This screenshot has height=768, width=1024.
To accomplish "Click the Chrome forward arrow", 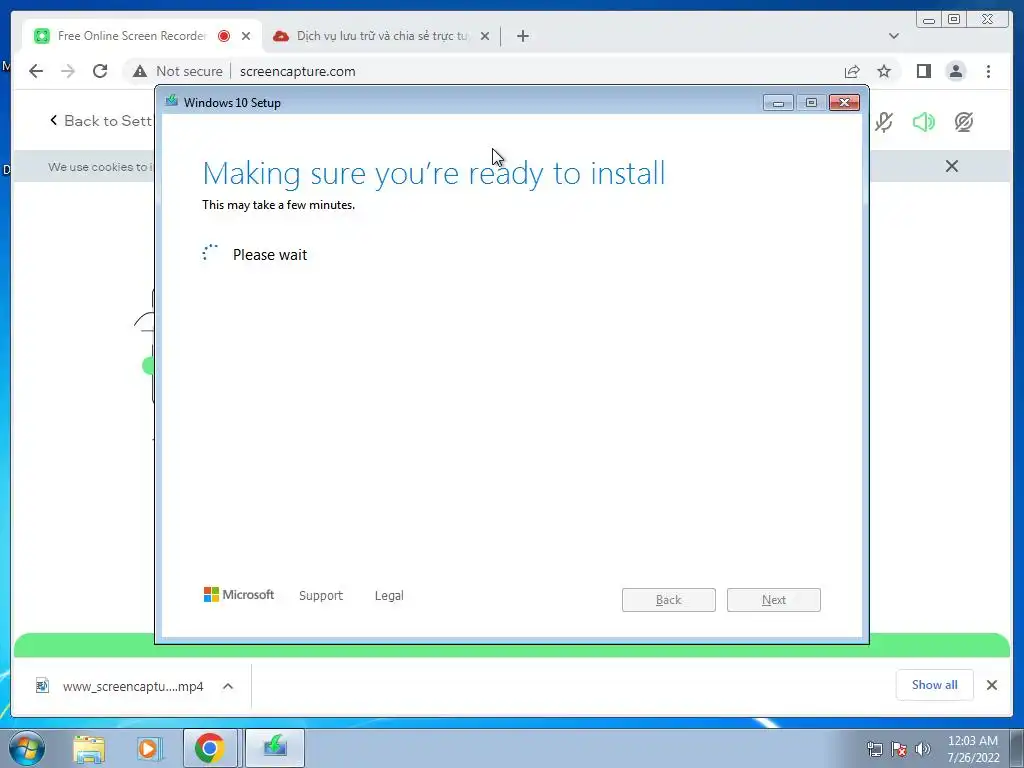I will (x=68, y=71).
